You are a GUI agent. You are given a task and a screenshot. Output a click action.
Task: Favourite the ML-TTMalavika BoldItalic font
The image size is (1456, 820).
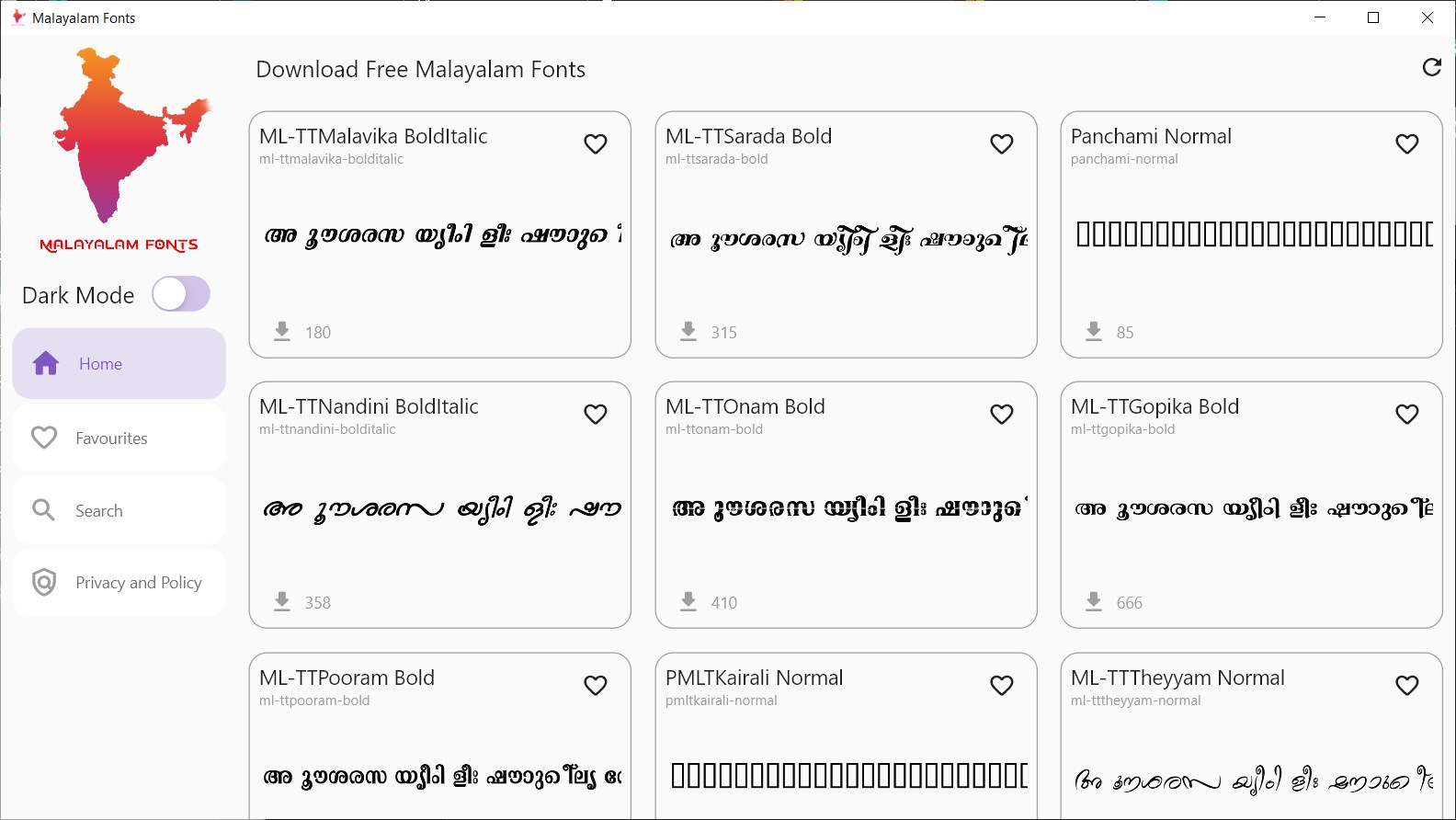tap(596, 143)
